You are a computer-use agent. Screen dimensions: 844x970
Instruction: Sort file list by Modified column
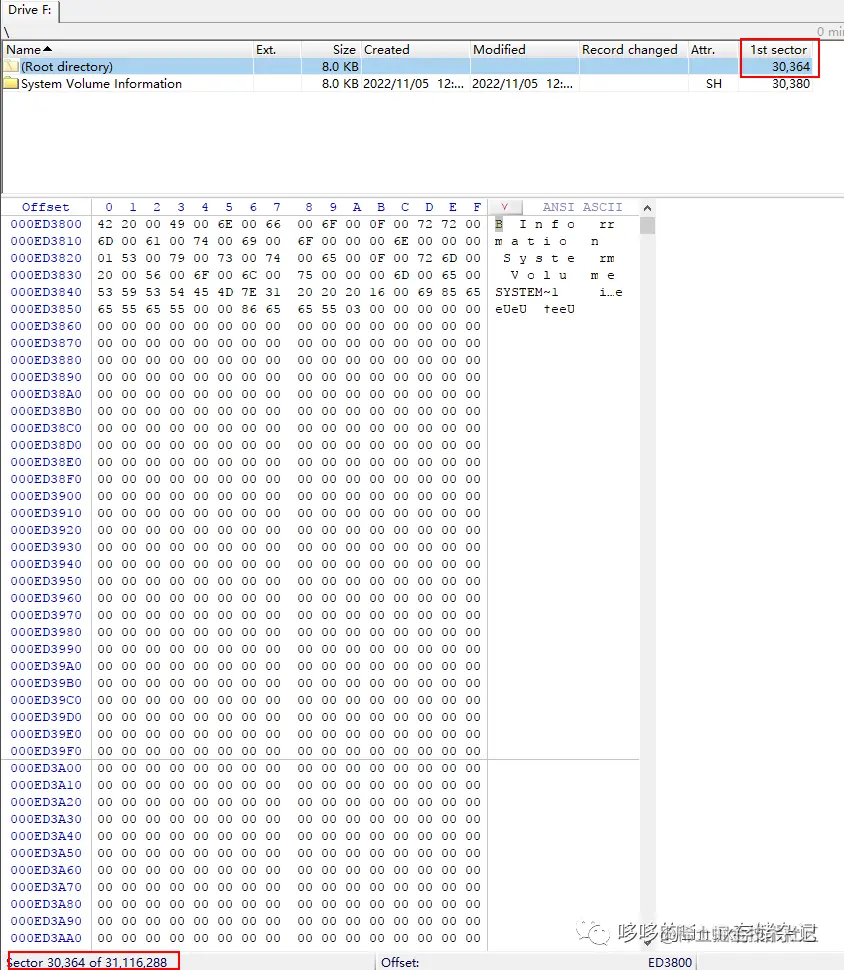tap(525, 49)
